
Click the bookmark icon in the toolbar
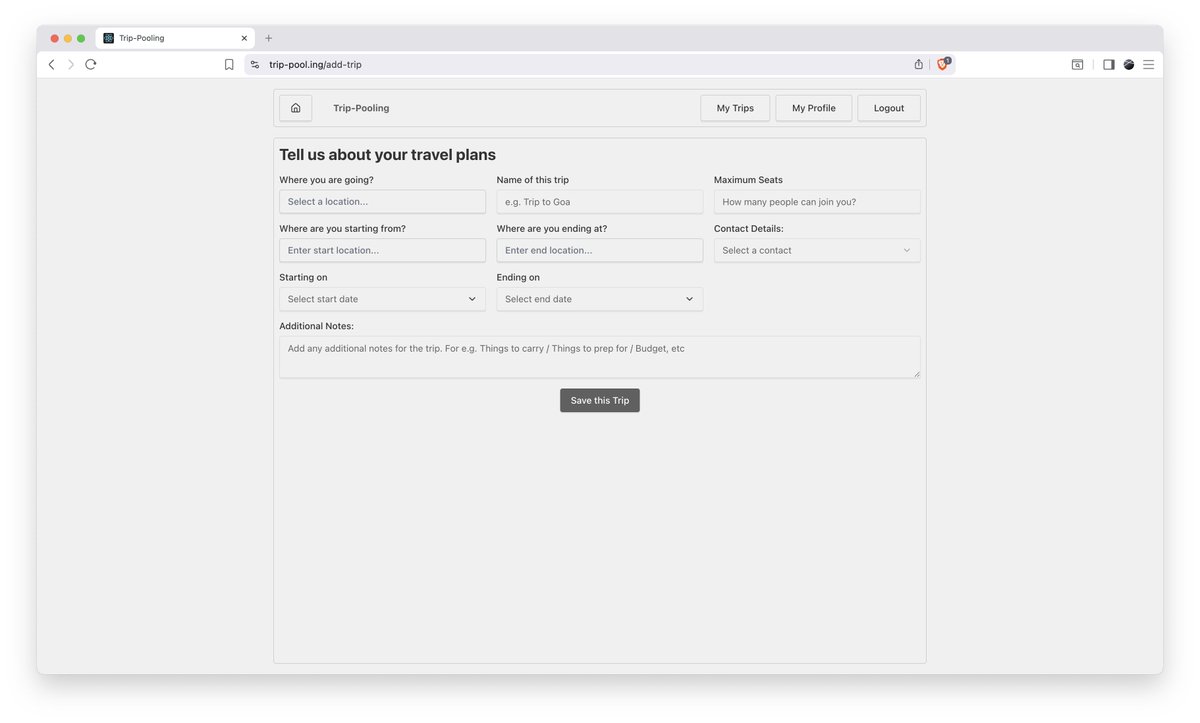point(229,63)
